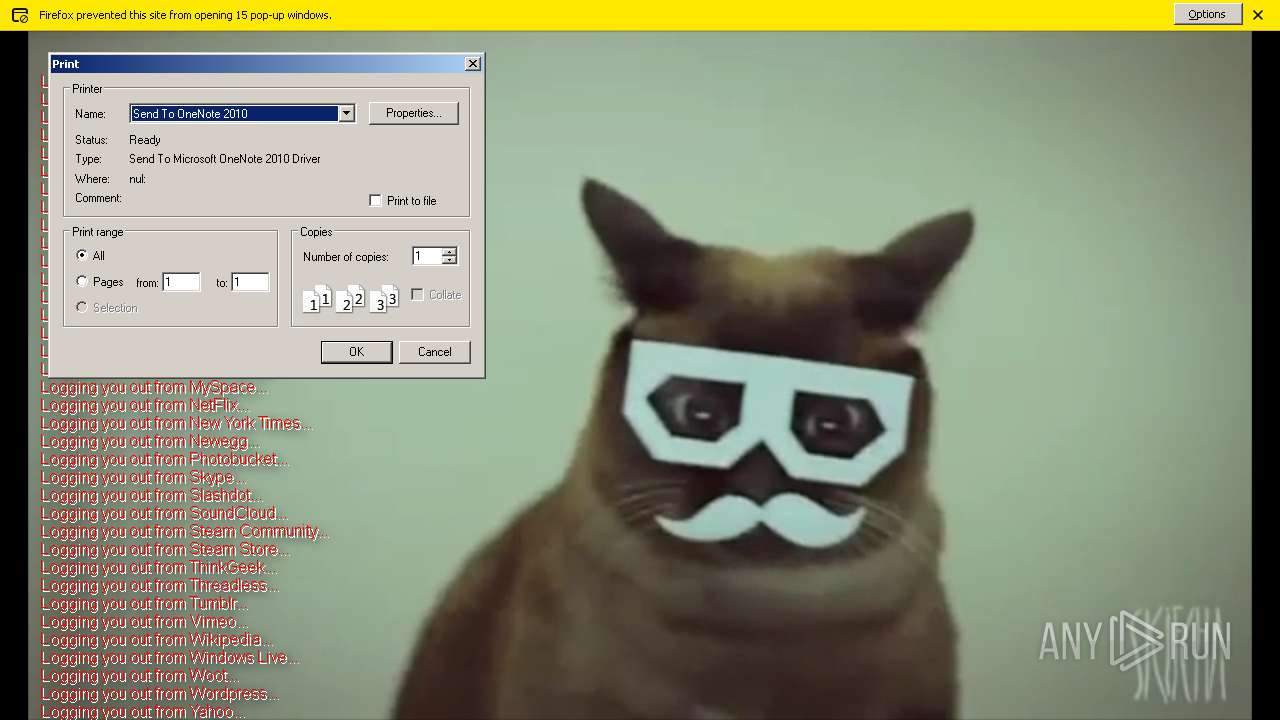Click 'Logging you out from Steam Community...'

click(x=185, y=532)
